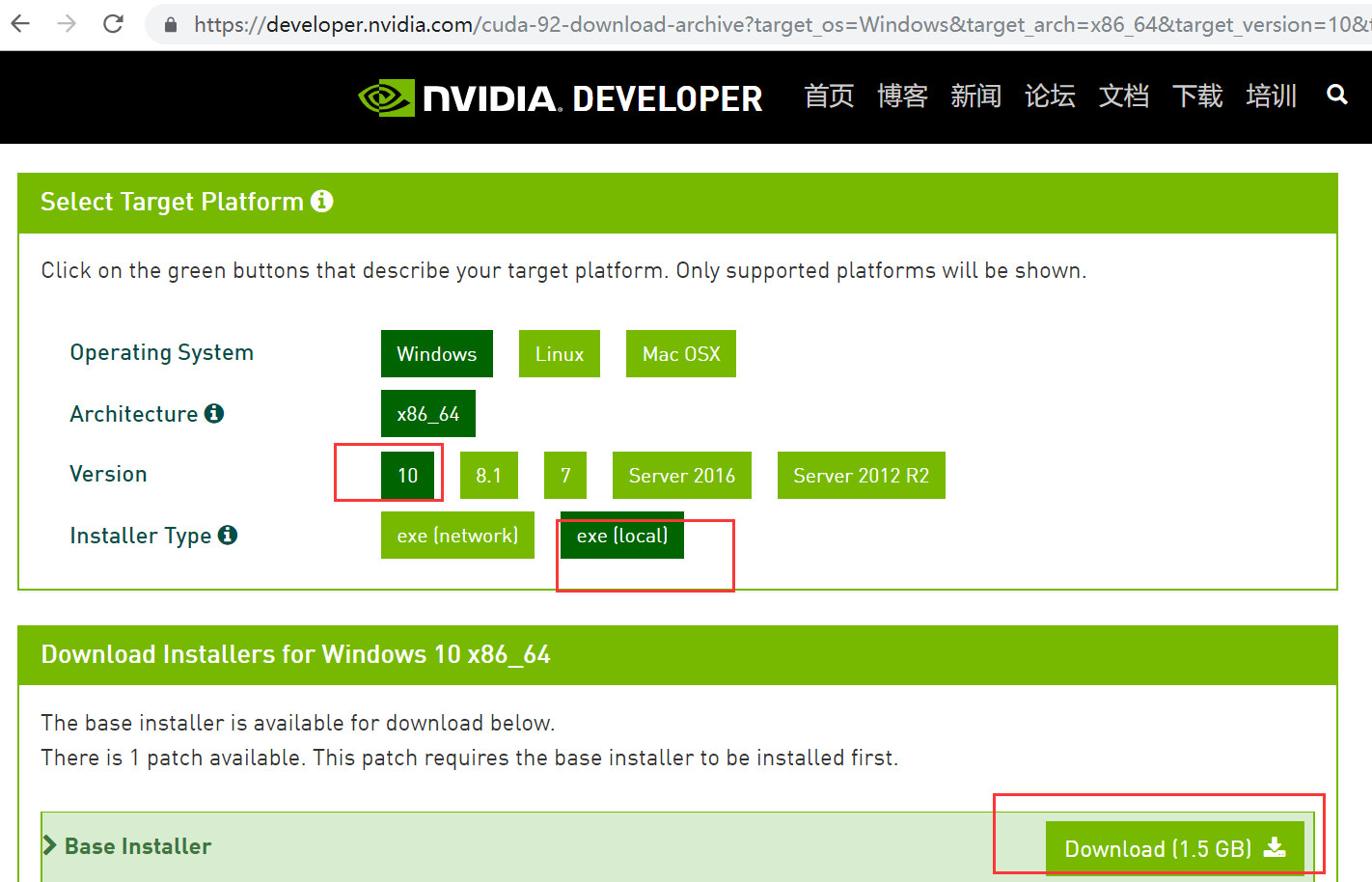1372x882 pixels.
Task: Open the 论坛 menu item
Action: tap(1050, 96)
